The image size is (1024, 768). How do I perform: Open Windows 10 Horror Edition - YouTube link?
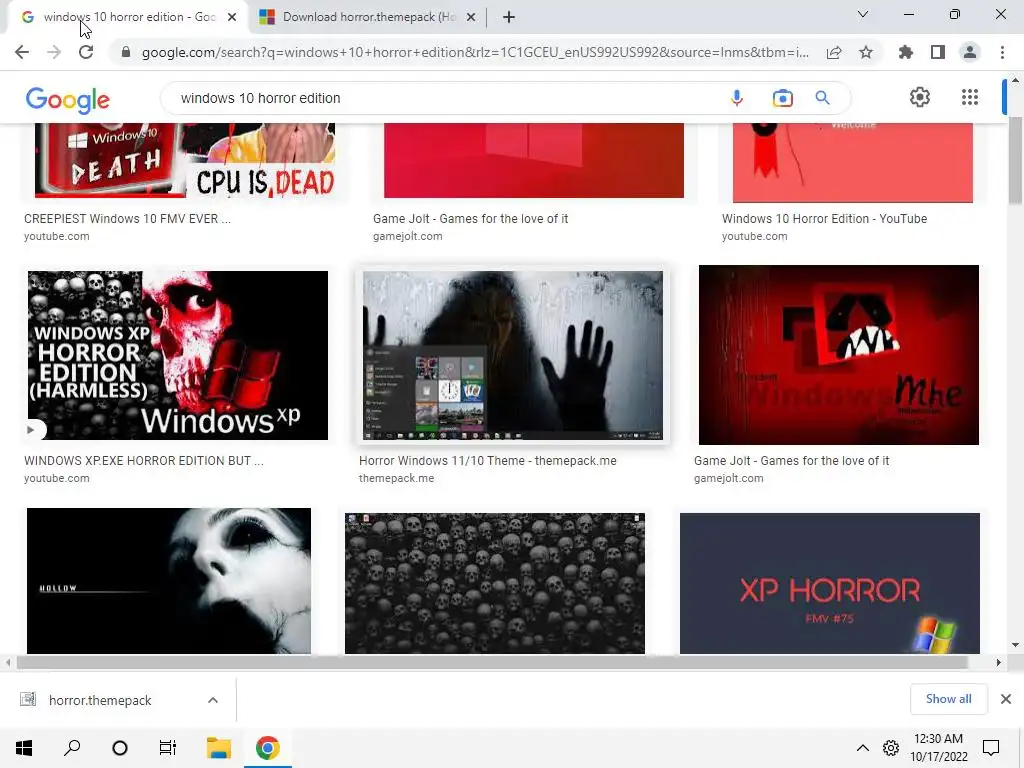pyautogui.click(x=824, y=219)
